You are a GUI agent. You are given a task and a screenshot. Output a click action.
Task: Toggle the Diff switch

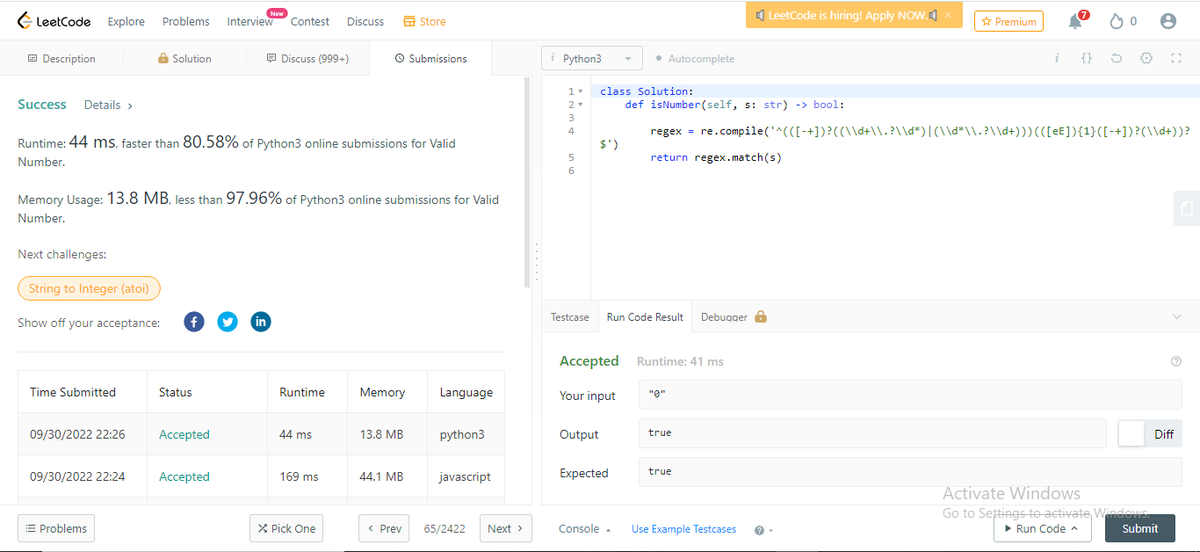(x=1150, y=434)
